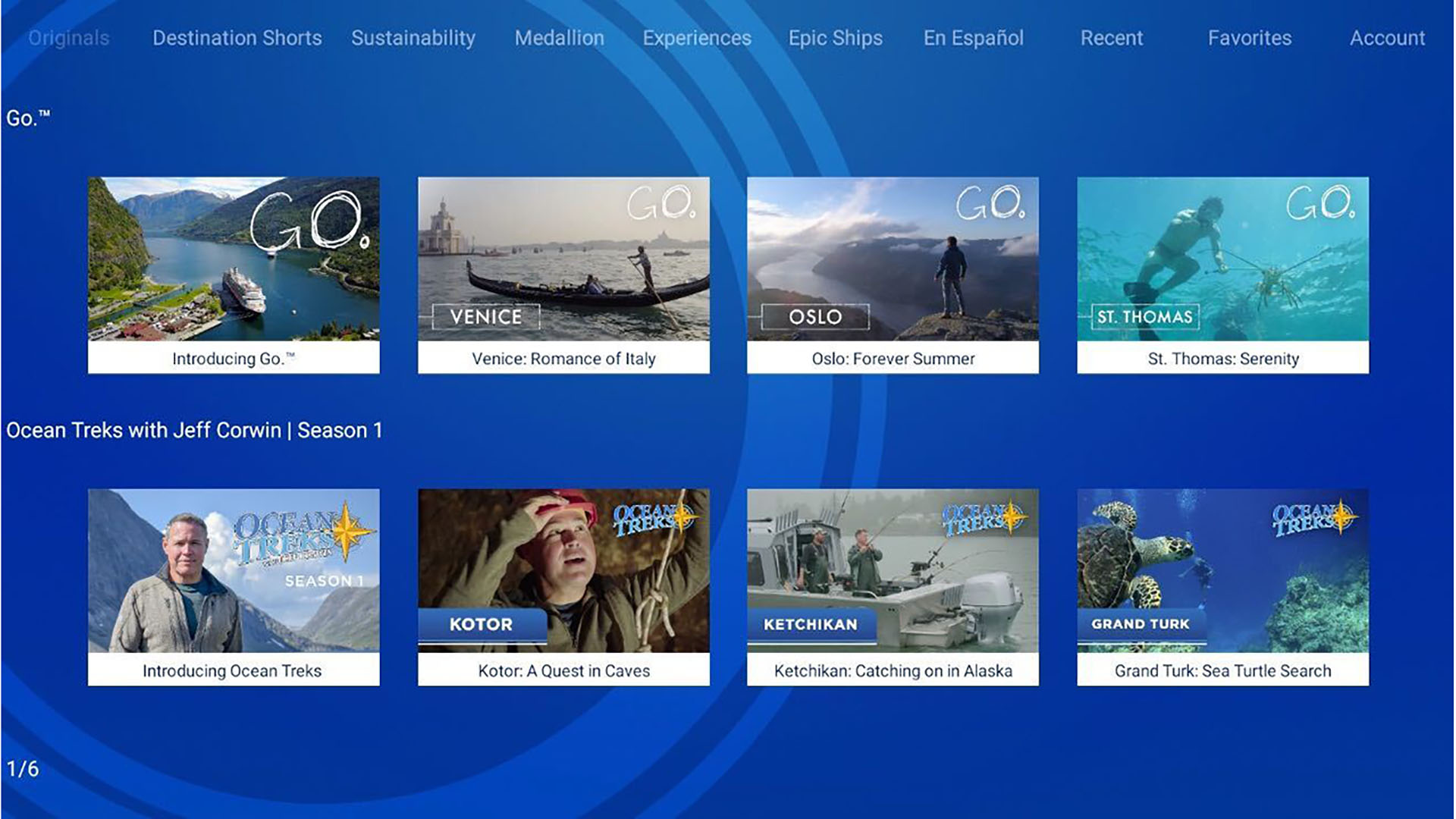1456x819 pixels.
Task: Play St. Thomas: Serenity
Action: pyautogui.click(x=1222, y=275)
